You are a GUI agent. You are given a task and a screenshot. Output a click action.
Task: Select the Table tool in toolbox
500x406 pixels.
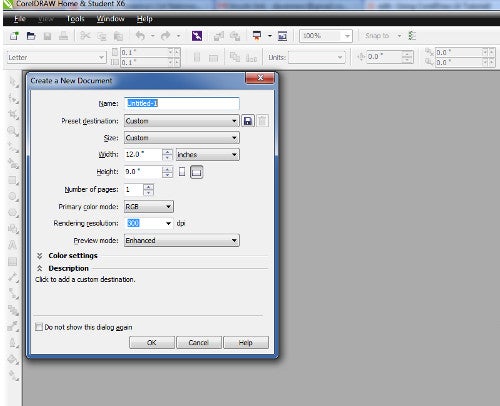point(13,262)
